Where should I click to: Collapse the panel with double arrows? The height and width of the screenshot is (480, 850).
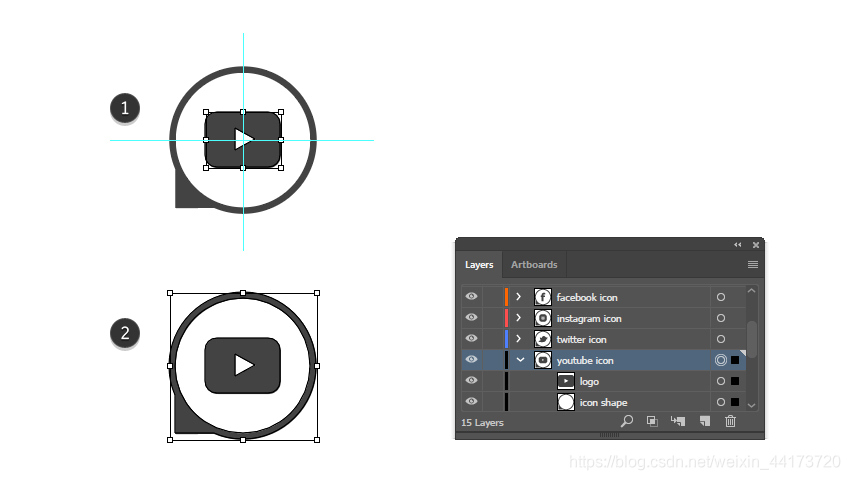tap(738, 245)
